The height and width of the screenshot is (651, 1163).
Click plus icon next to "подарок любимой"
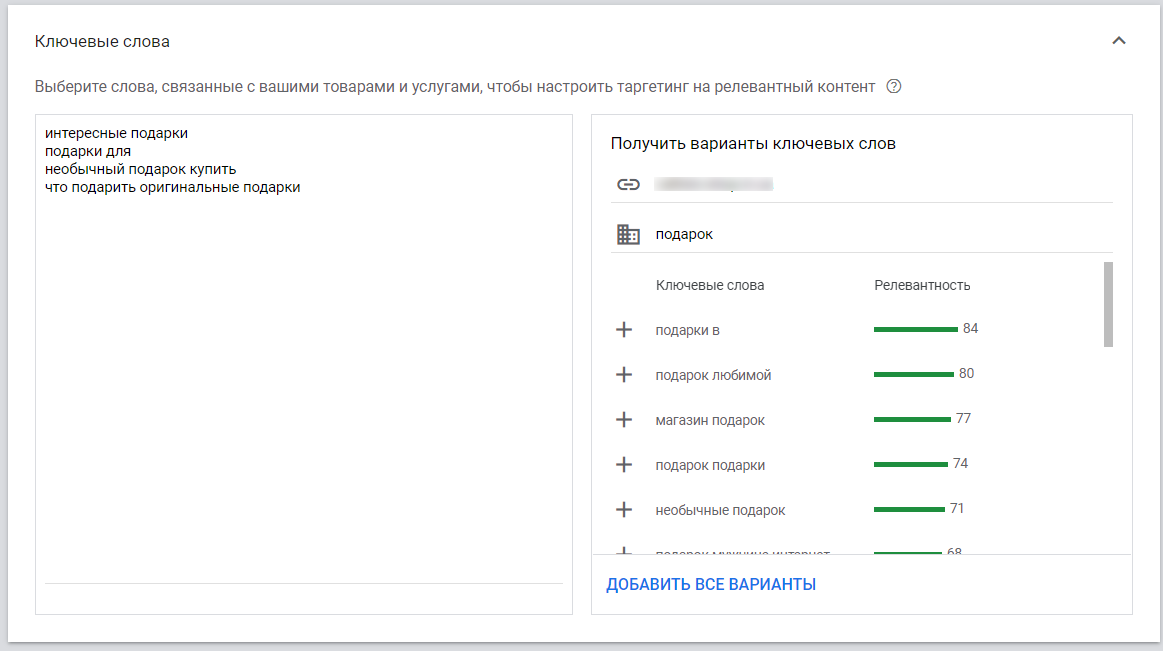point(624,375)
